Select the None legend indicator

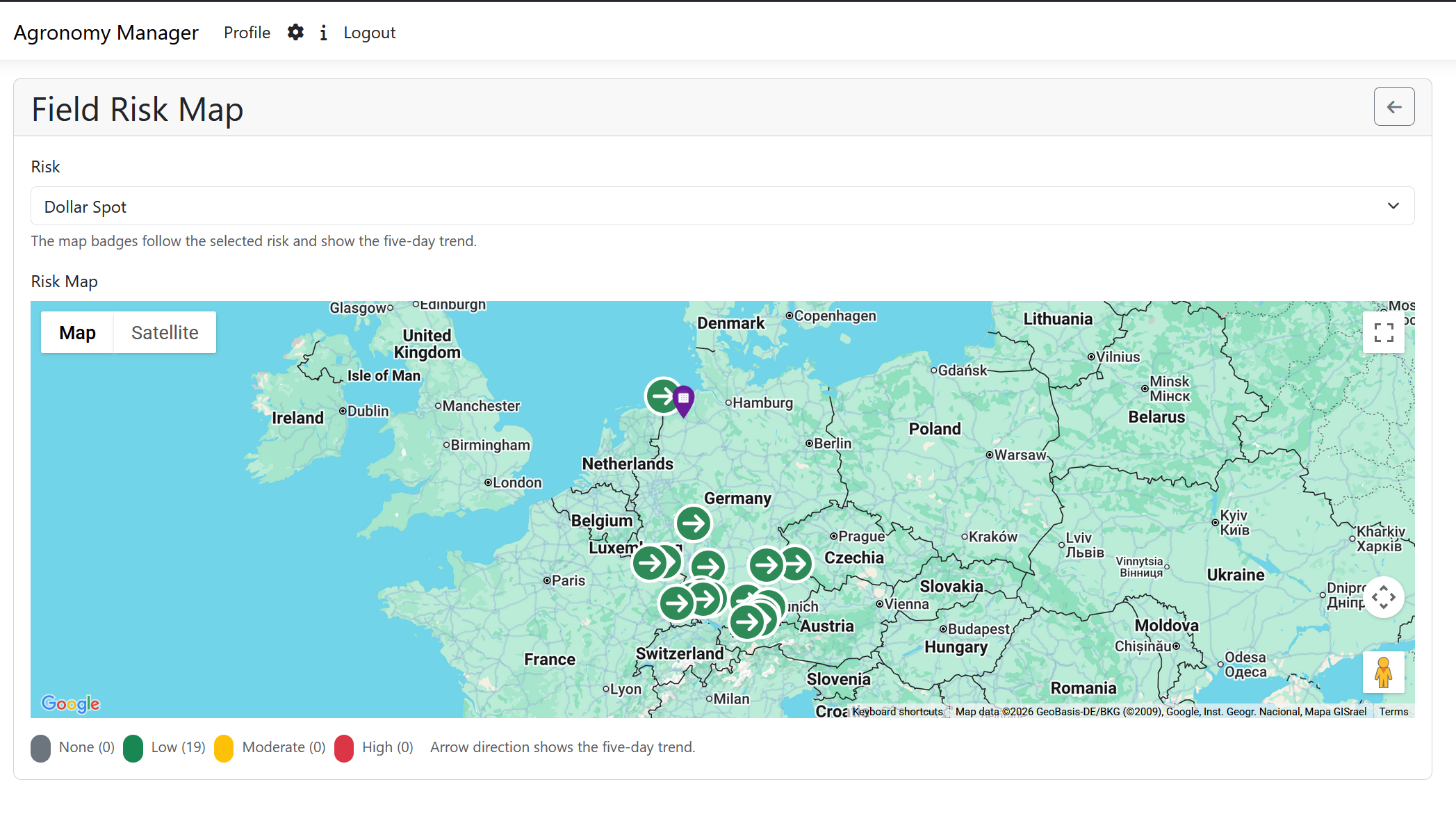(x=40, y=747)
